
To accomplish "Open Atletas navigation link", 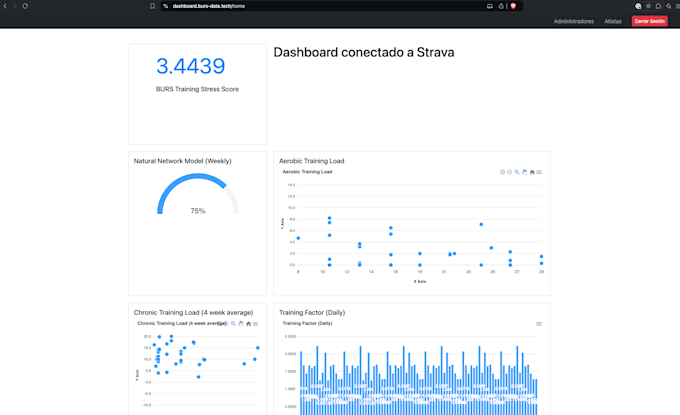I will coord(613,21).
